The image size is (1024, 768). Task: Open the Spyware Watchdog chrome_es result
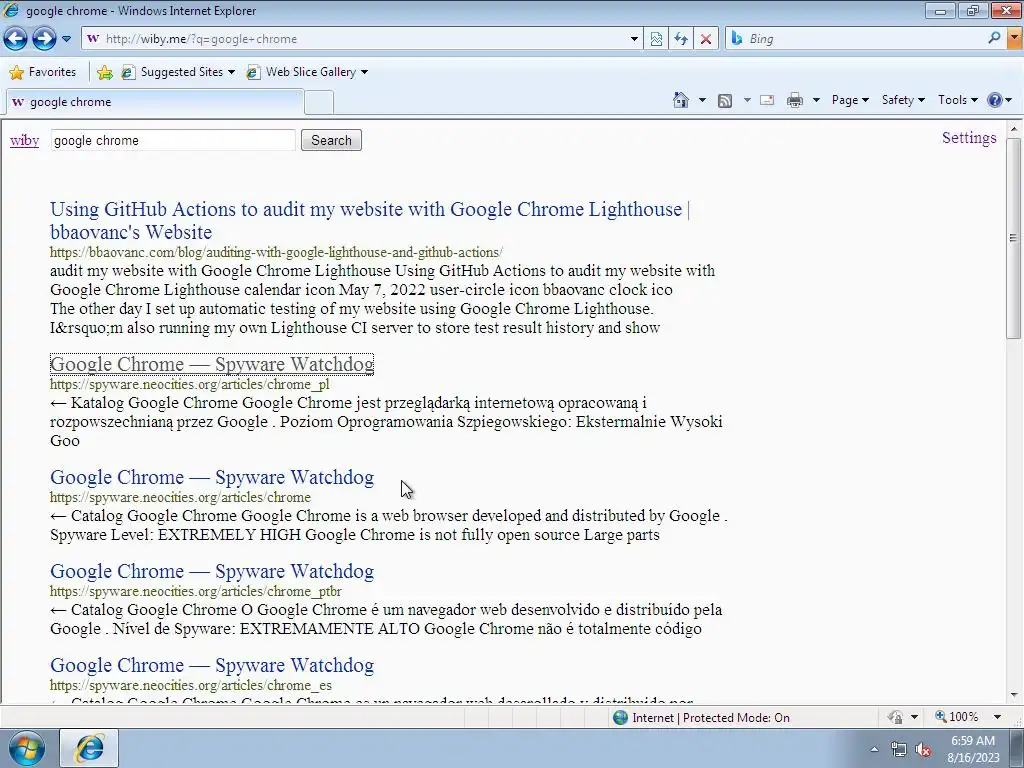212,665
